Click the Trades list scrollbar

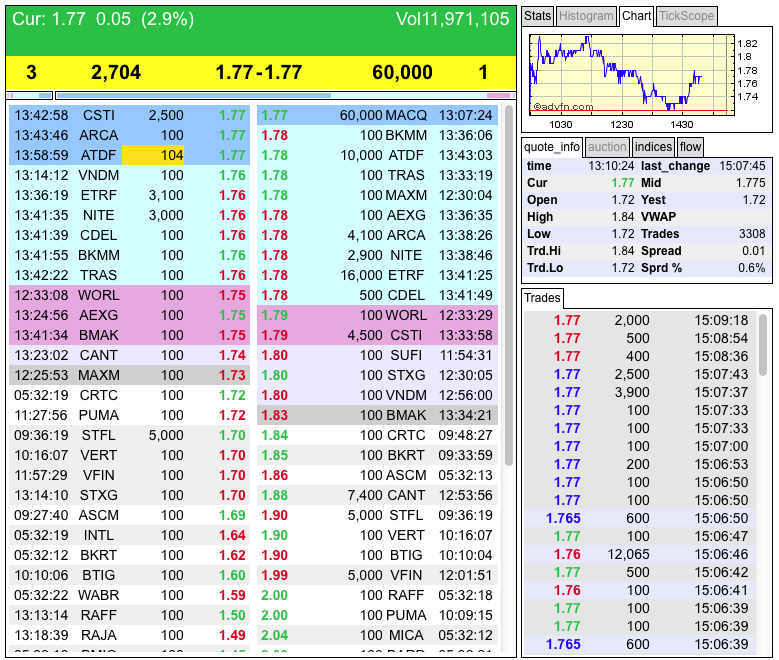tap(763, 345)
